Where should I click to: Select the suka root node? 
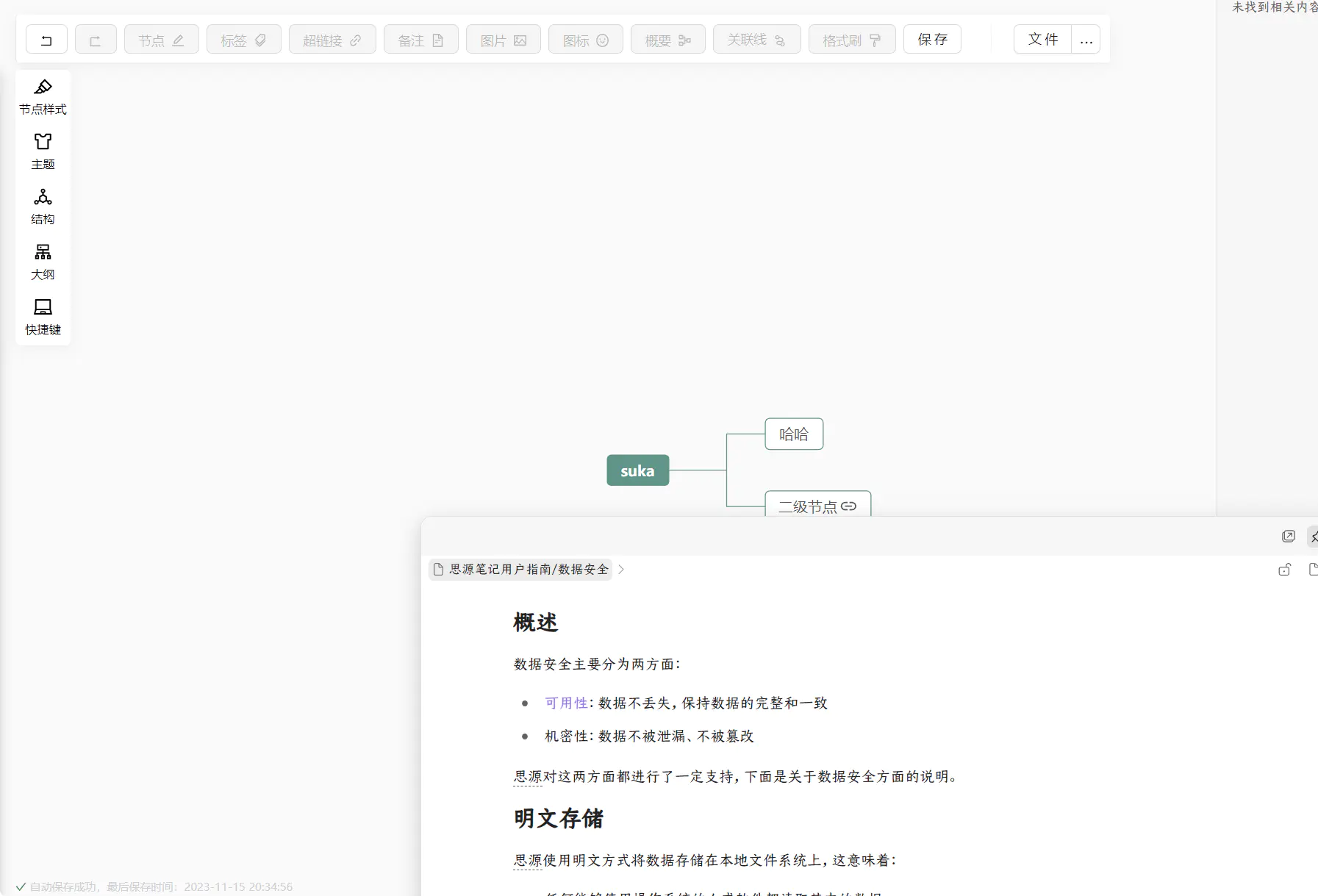637,470
